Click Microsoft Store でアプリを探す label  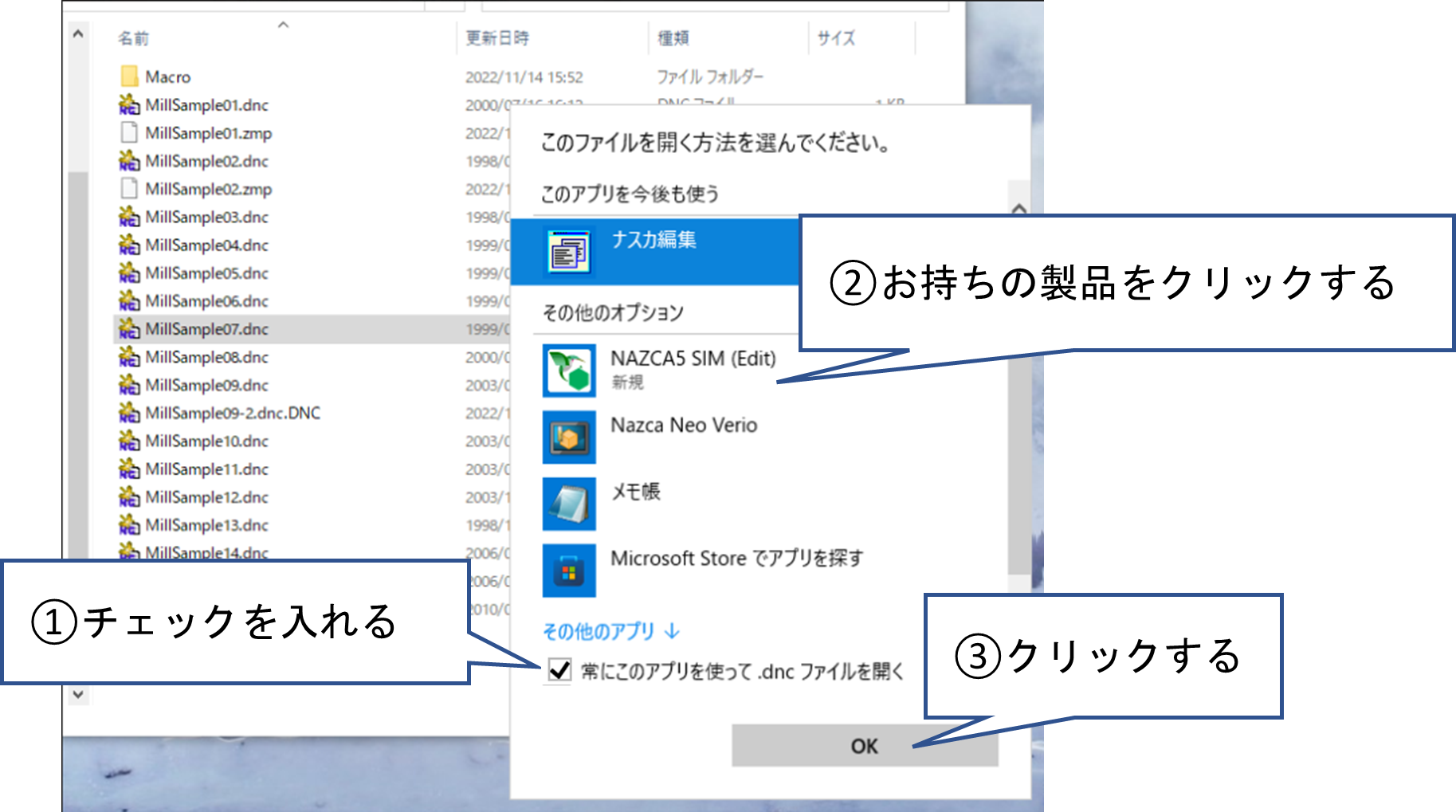tap(737, 558)
